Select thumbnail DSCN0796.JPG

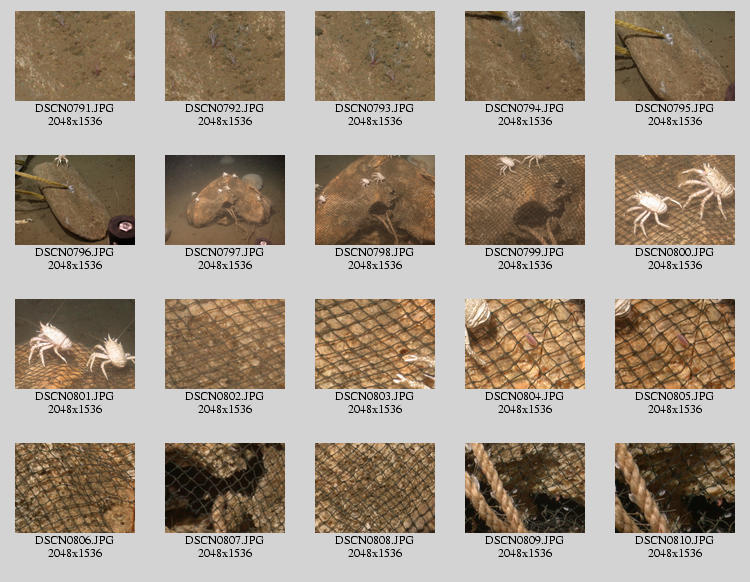75,200
